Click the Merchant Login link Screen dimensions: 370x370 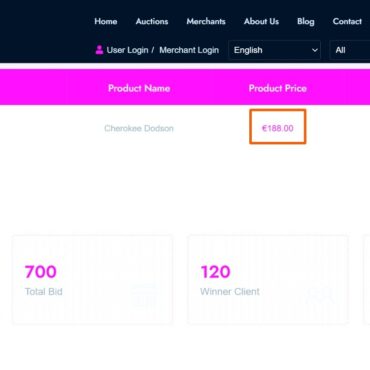click(x=189, y=50)
